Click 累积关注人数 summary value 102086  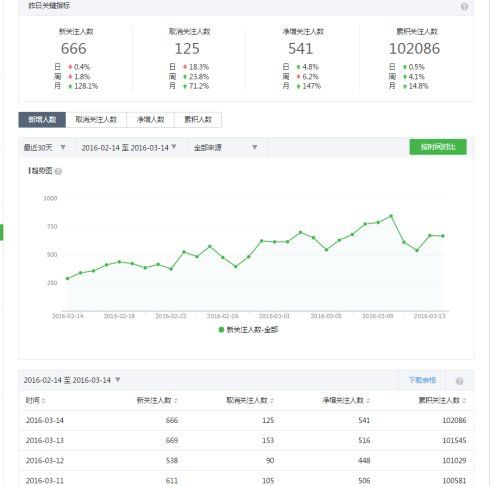[x=414, y=49]
